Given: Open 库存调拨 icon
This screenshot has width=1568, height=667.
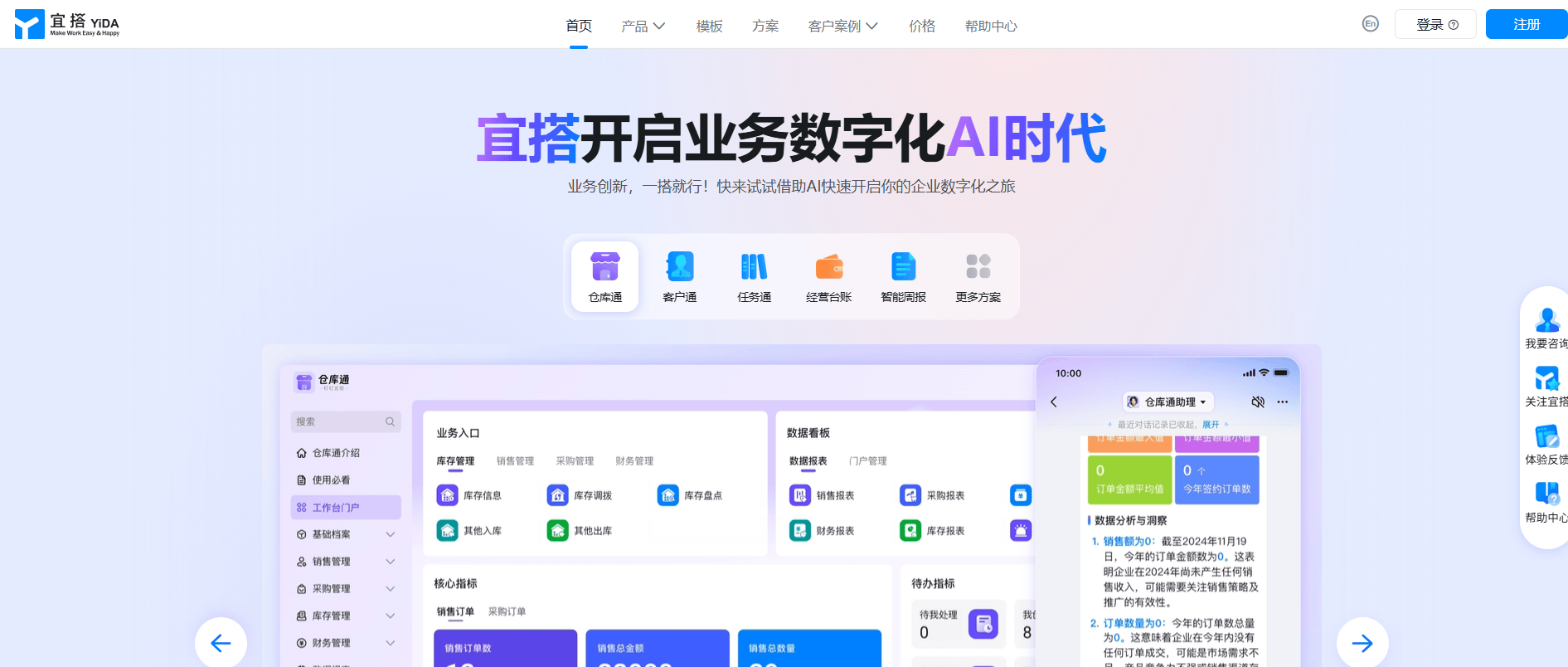Looking at the screenshot, I should coord(558,495).
